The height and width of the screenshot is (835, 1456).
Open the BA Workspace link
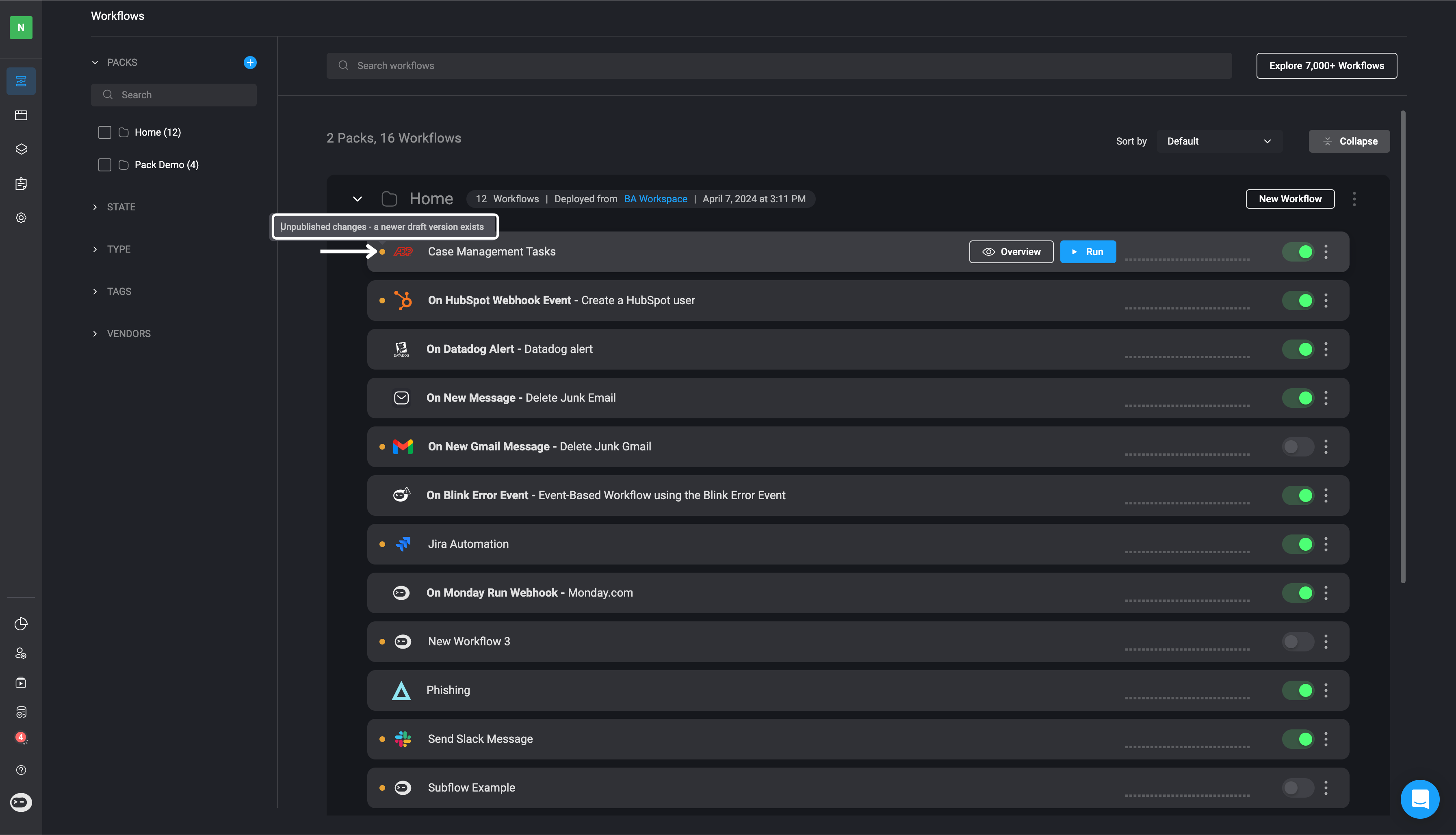pyautogui.click(x=655, y=199)
